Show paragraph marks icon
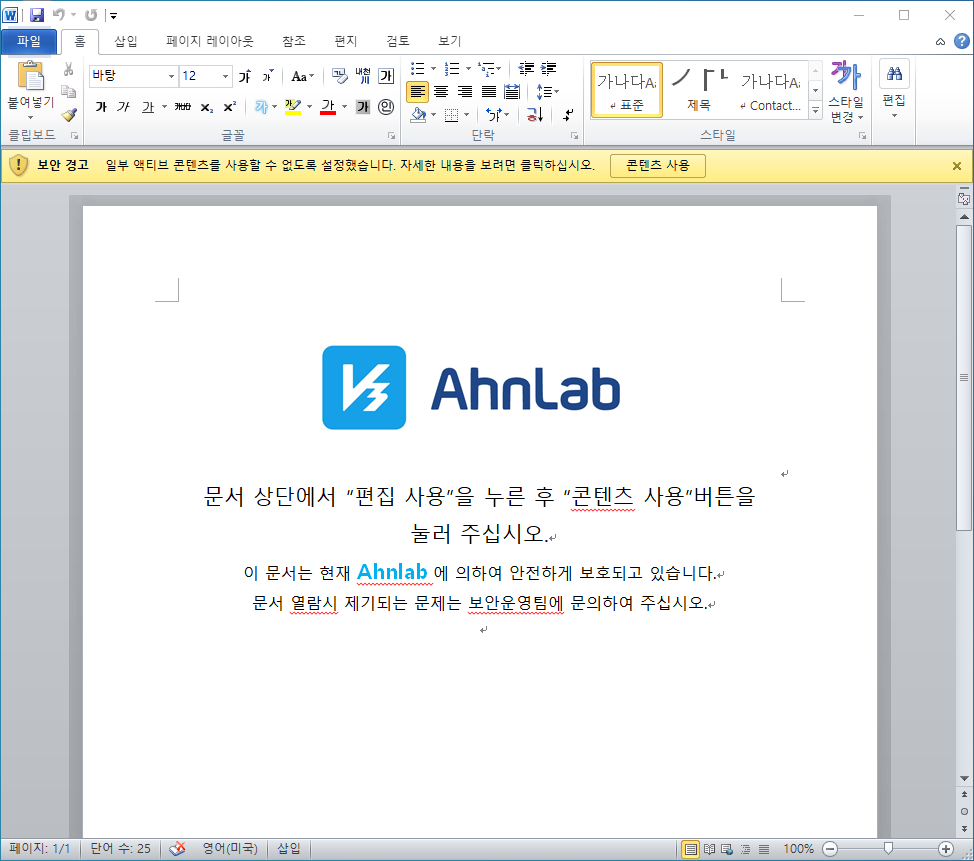The height and width of the screenshot is (861, 974). point(568,114)
